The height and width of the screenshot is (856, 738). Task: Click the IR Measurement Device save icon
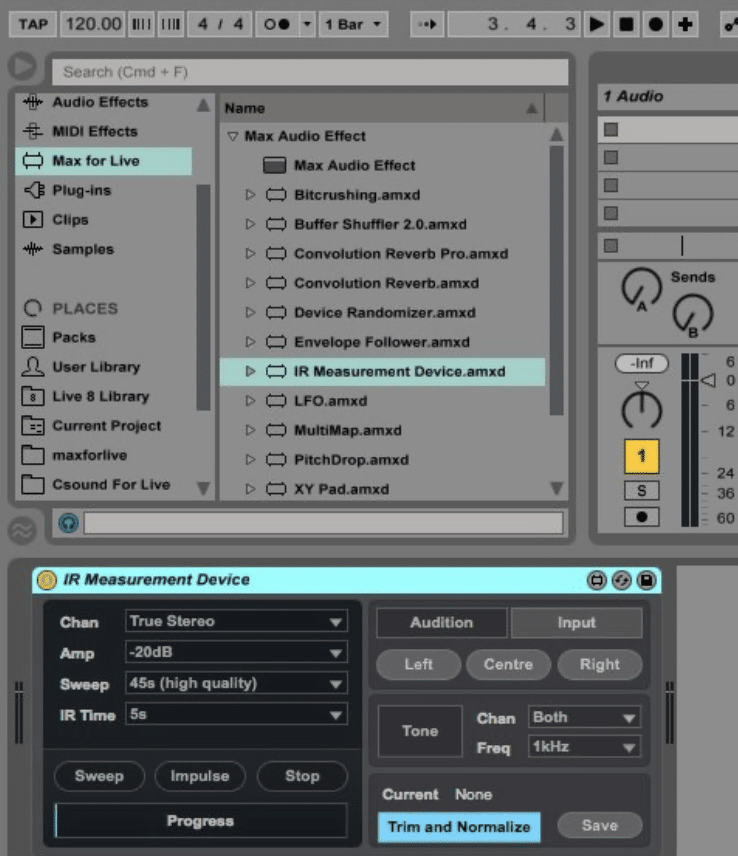(x=646, y=580)
